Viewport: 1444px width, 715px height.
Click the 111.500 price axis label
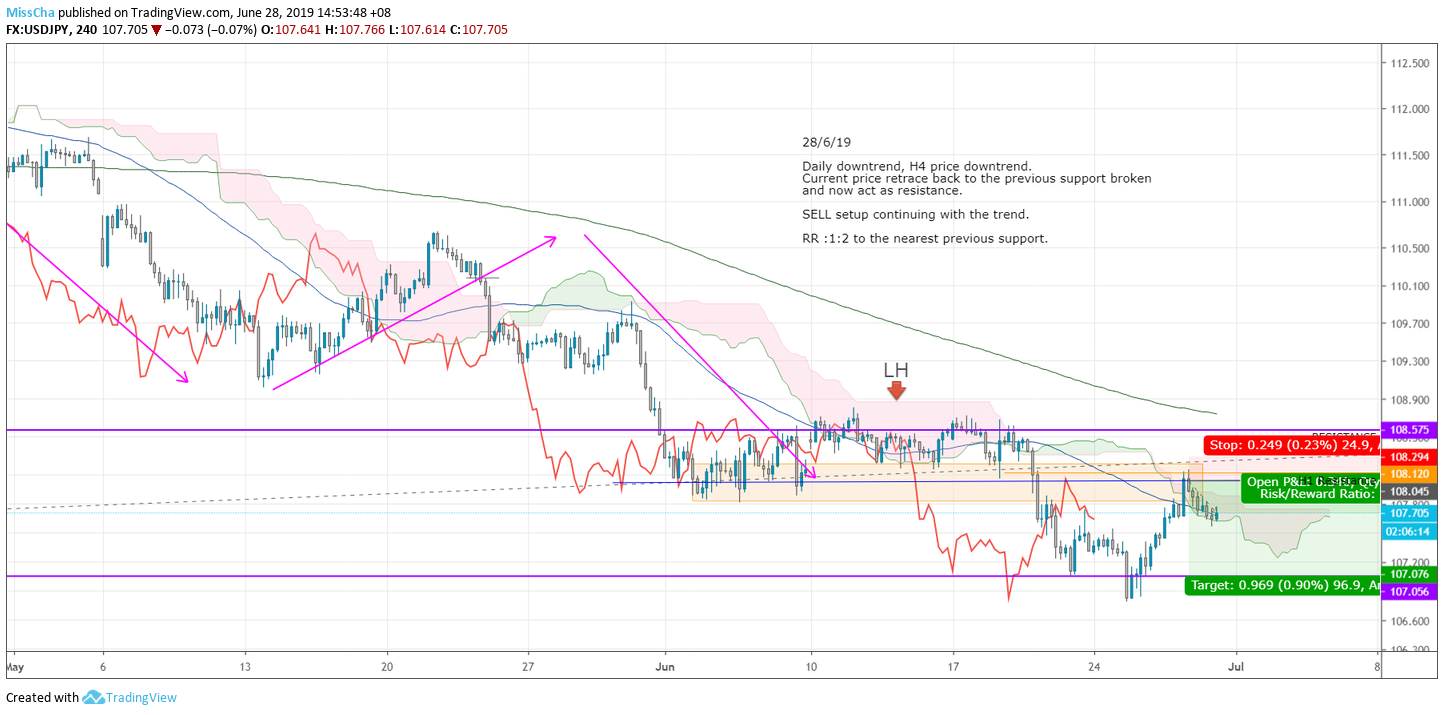pyautogui.click(x=1408, y=155)
